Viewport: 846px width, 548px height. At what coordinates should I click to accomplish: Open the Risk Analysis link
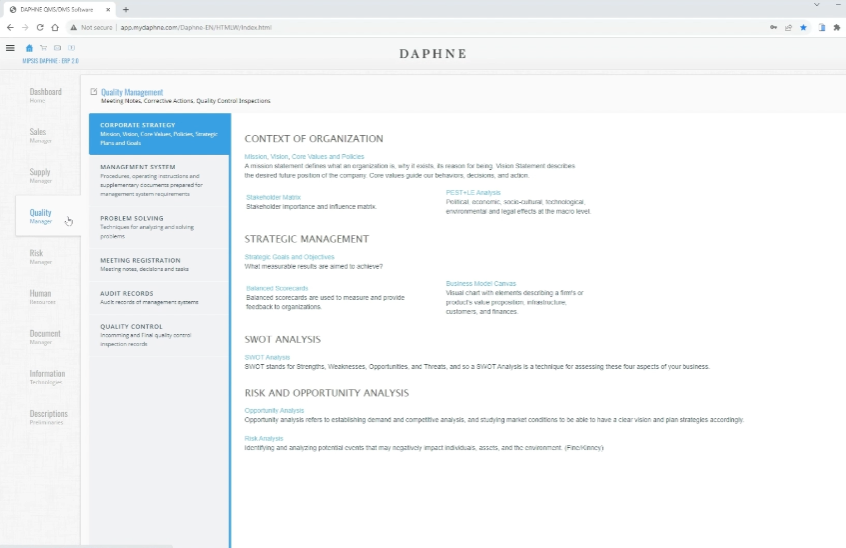coord(264,439)
